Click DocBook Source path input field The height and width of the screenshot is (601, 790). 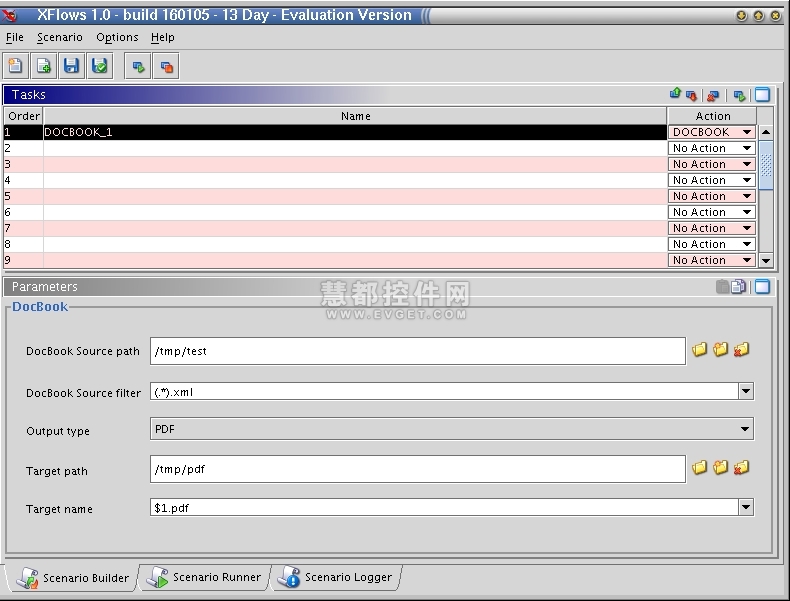pos(418,351)
